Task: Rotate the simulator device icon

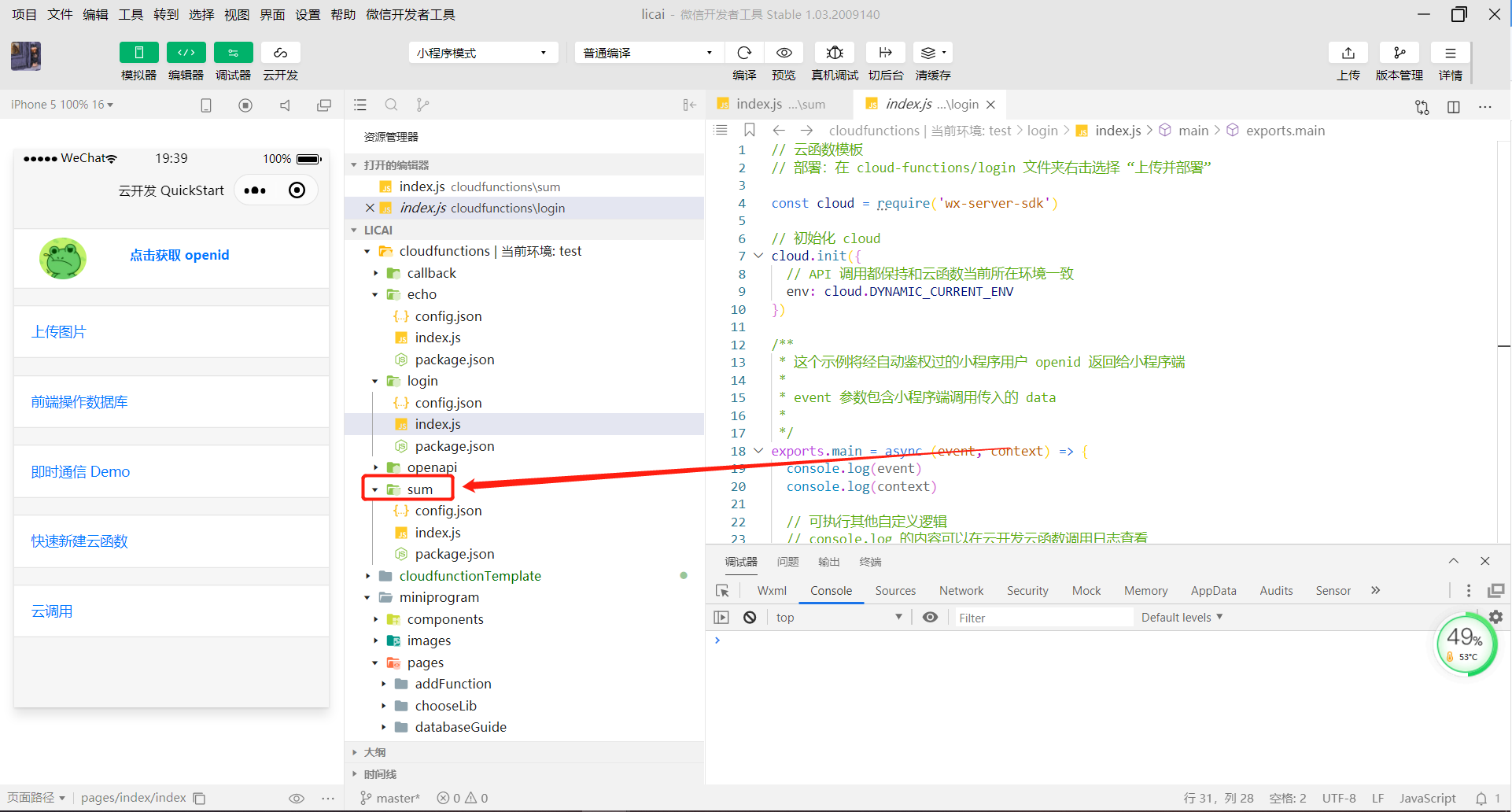Action: pos(206,105)
